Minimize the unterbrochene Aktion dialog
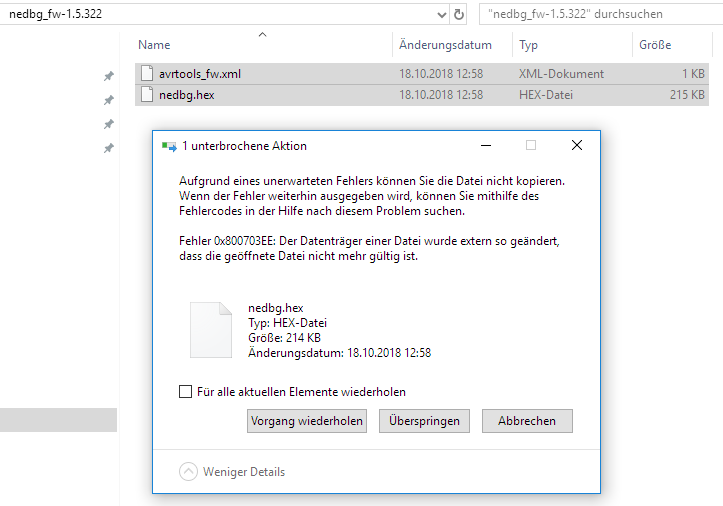This screenshot has height=506, width=723. pos(486,146)
